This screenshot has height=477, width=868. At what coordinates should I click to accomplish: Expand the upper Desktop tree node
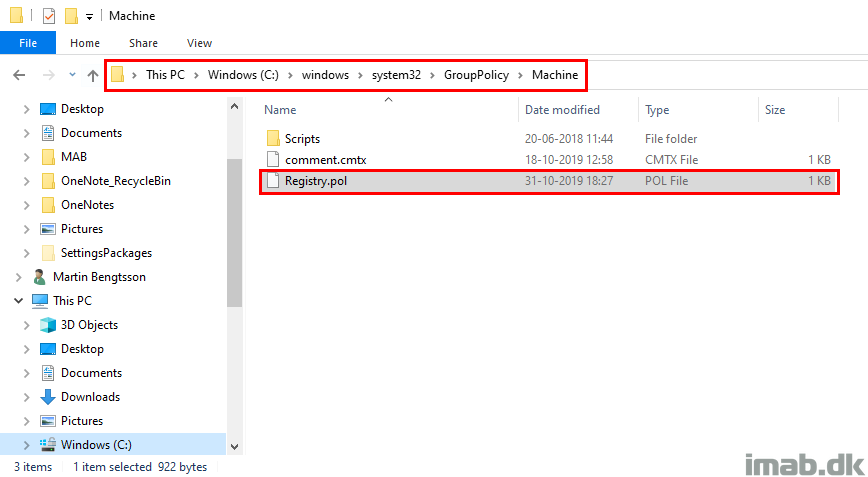tap(27, 110)
